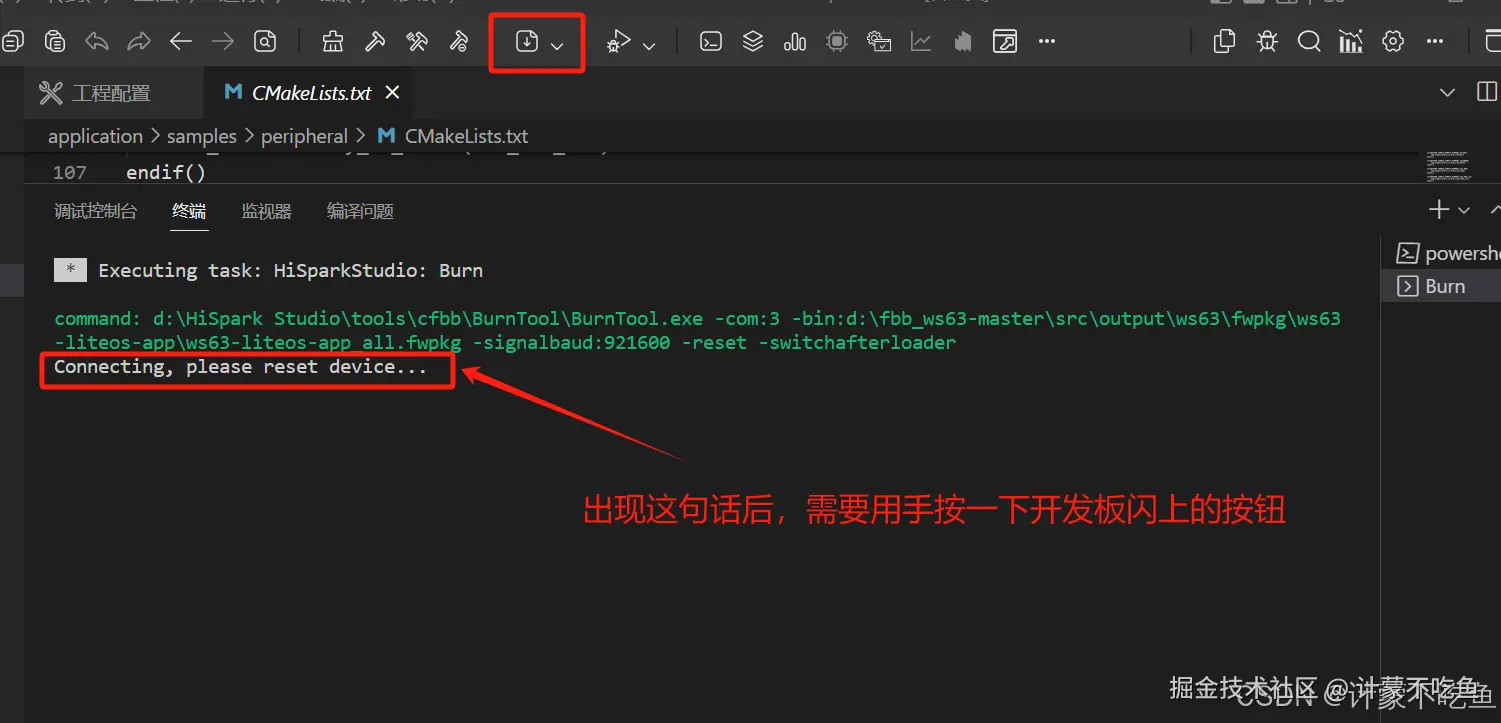
Task: Click line number 107 in the gutter
Action: 69,172
